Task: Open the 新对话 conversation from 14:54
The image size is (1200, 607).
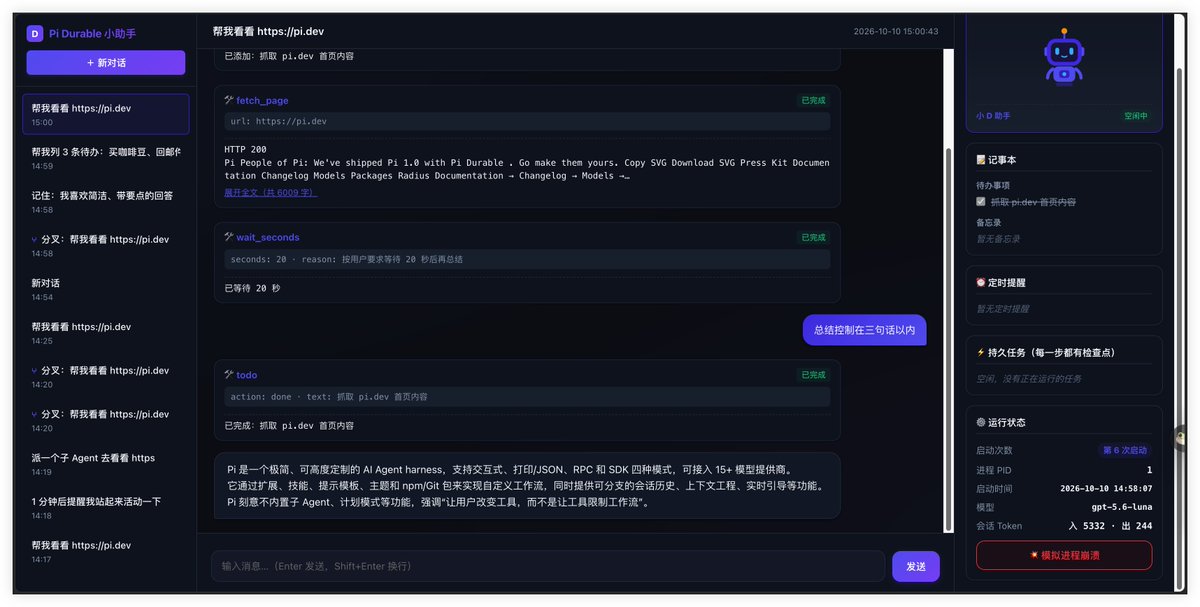Action: pos(106,289)
